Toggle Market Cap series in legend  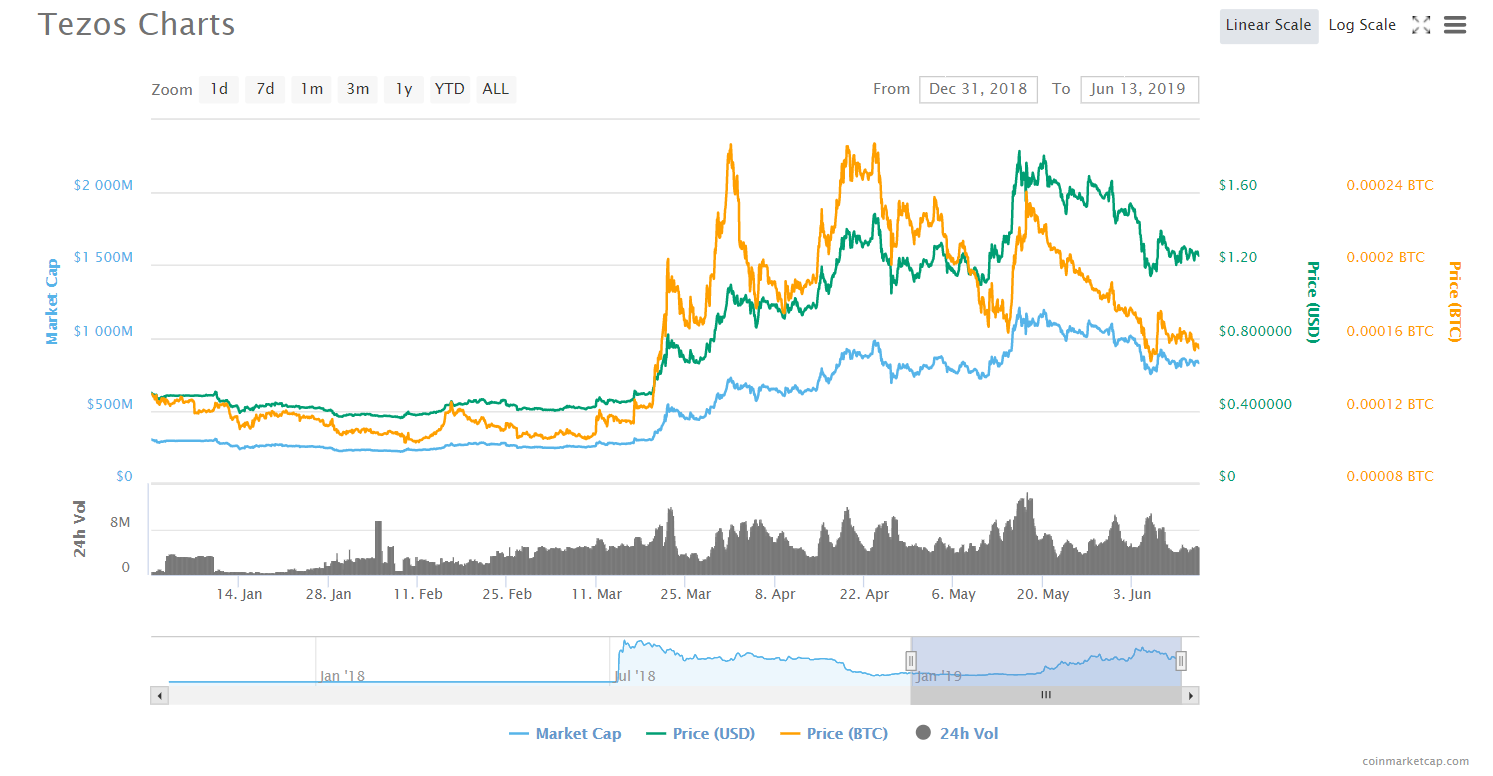[x=565, y=733]
